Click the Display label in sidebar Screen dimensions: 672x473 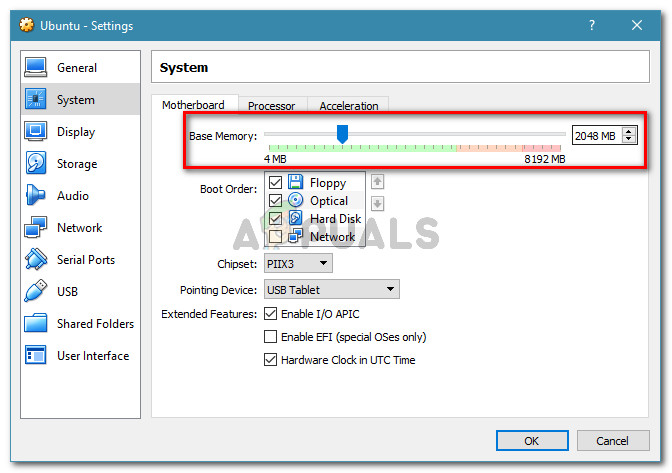[76, 132]
